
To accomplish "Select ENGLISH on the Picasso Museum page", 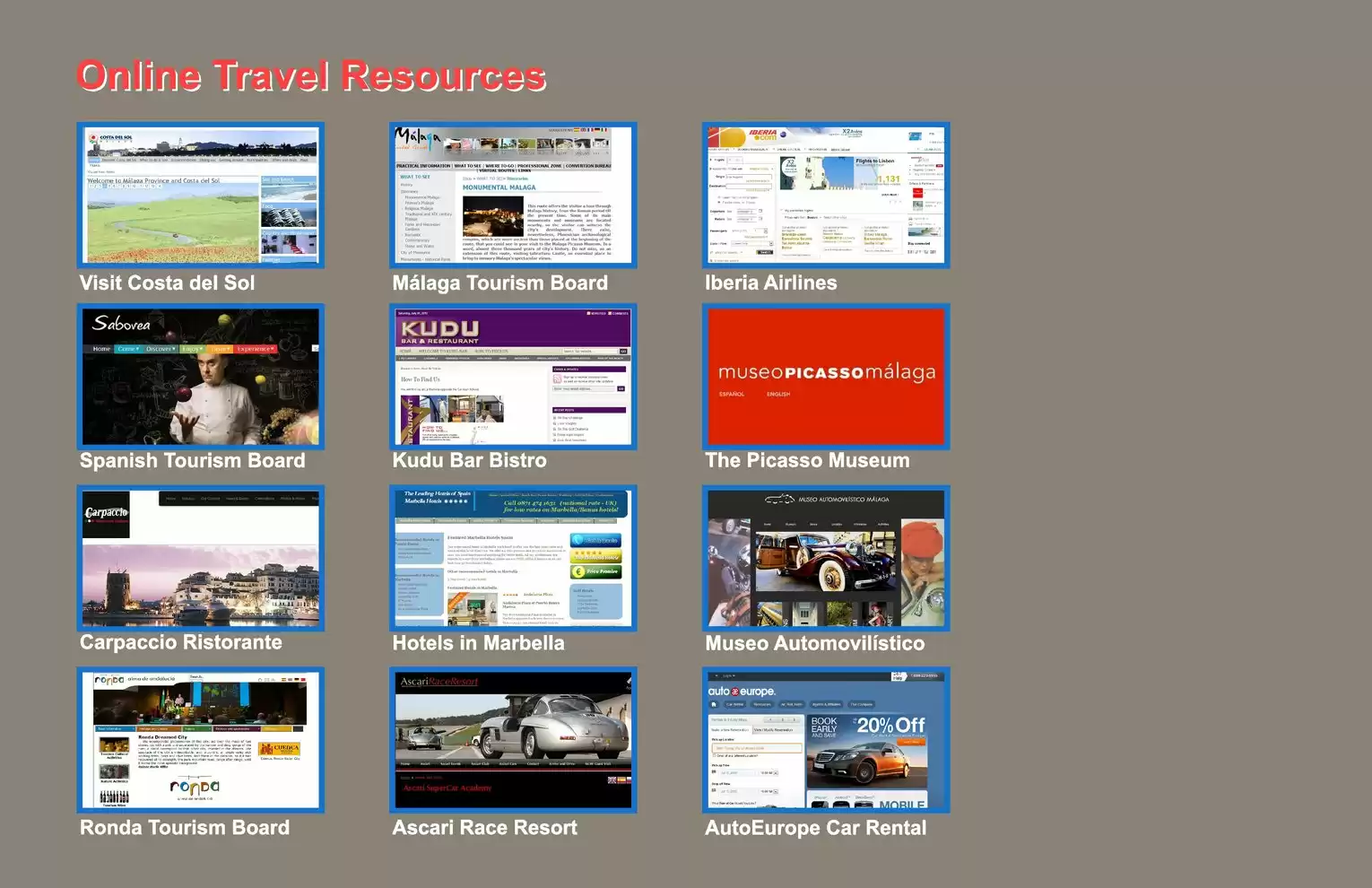I will tap(778, 393).
